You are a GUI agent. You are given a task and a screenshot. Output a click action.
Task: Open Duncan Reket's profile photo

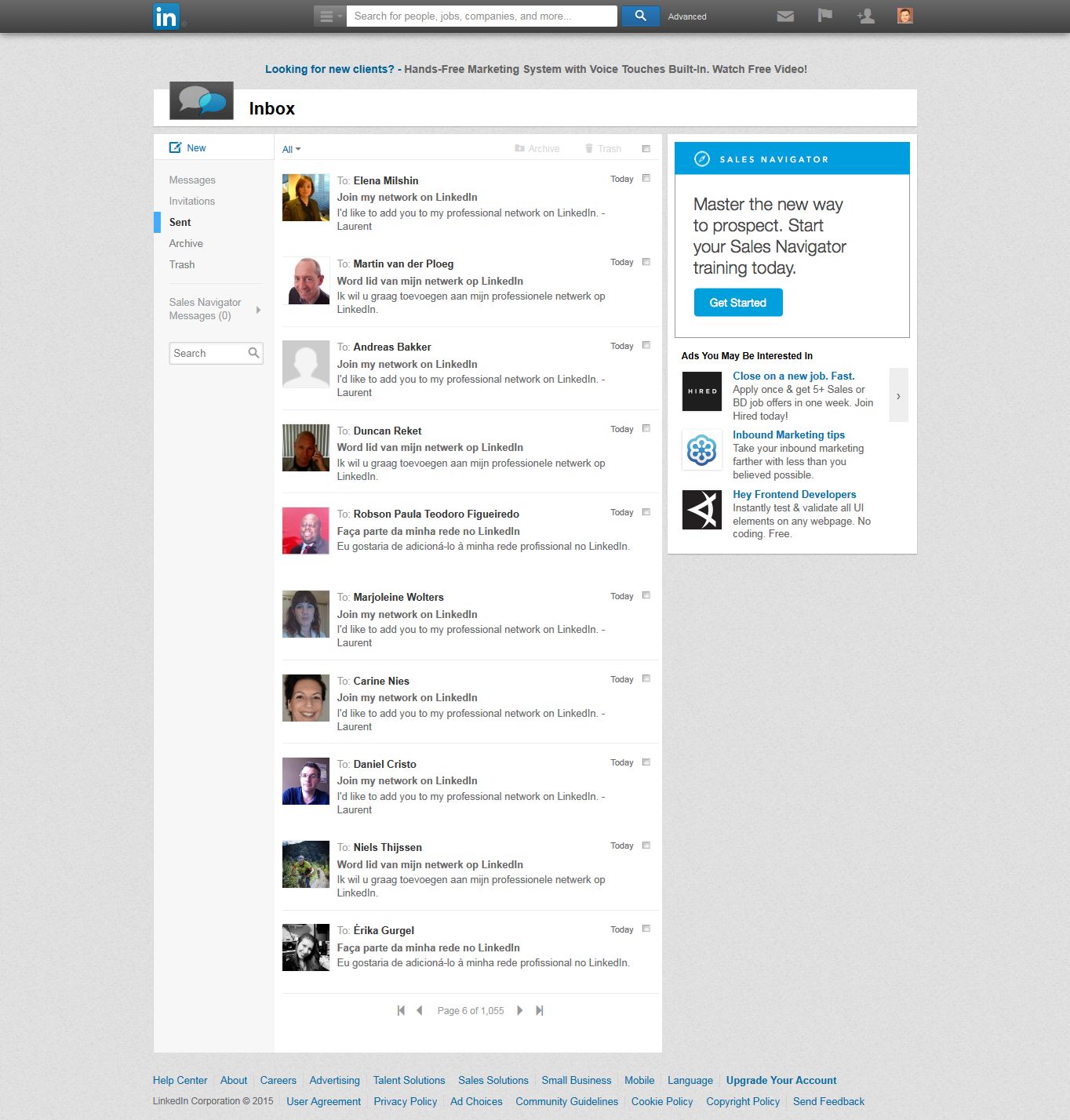pos(306,448)
